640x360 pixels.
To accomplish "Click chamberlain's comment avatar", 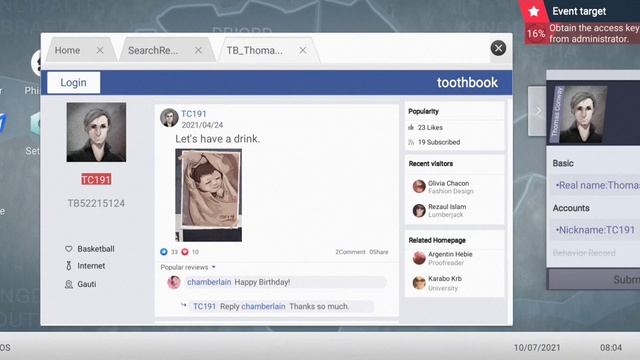I will pyautogui.click(x=174, y=282).
